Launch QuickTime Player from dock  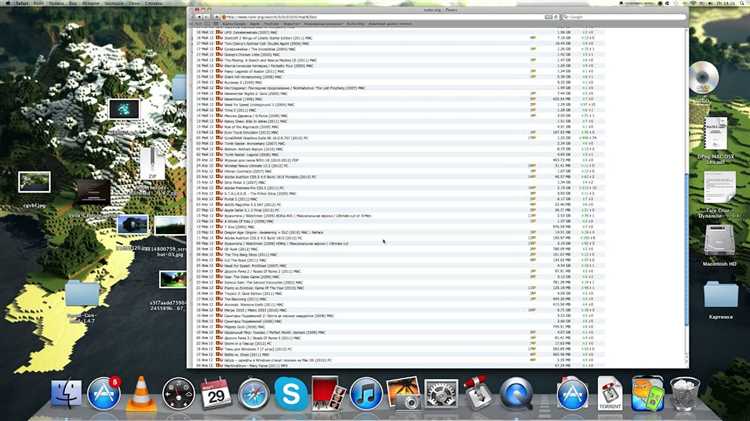[x=516, y=394]
